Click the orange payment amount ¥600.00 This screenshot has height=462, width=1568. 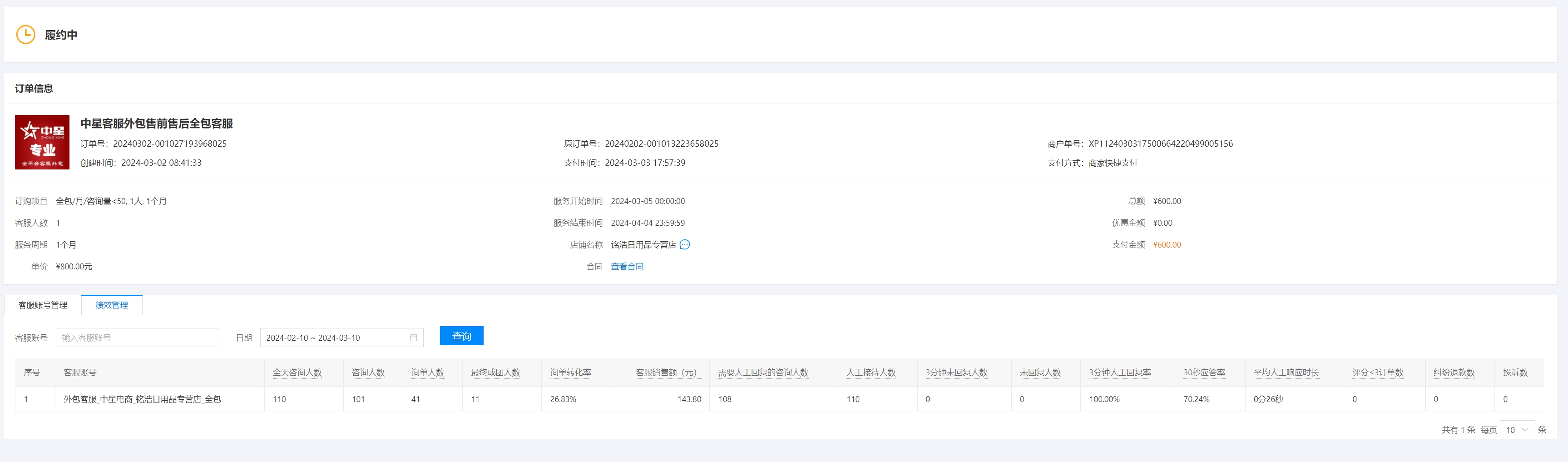1167,245
